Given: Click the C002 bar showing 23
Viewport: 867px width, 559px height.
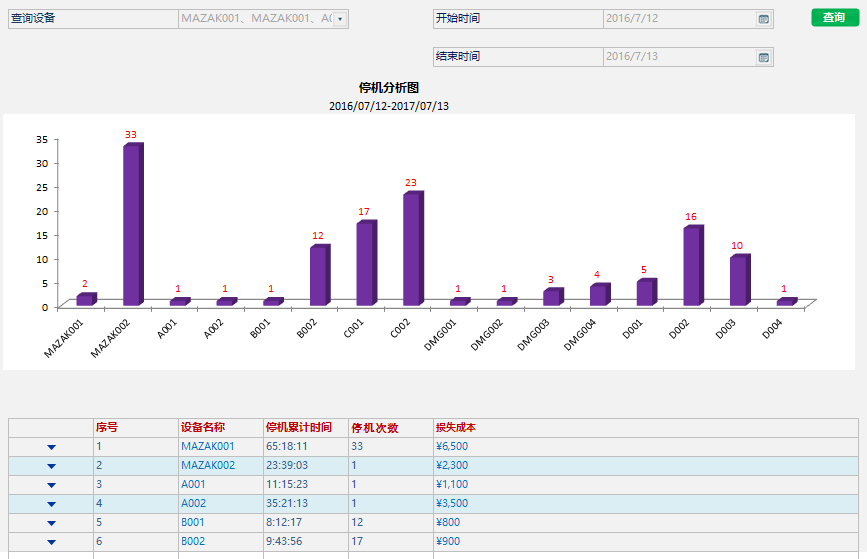Looking at the screenshot, I should (x=412, y=249).
